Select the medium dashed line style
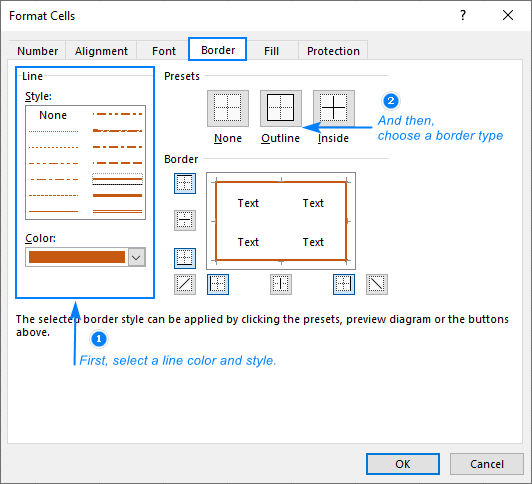The image size is (532, 484). [117, 163]
